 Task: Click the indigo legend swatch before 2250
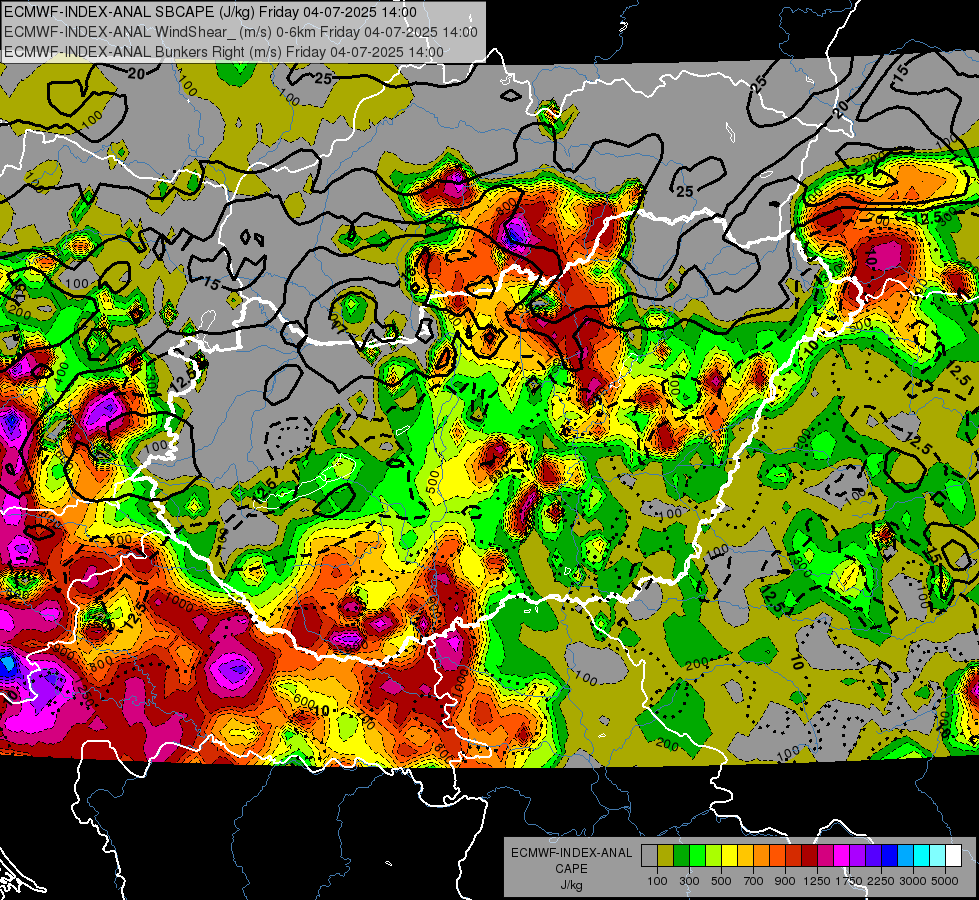tap(873, 855)
